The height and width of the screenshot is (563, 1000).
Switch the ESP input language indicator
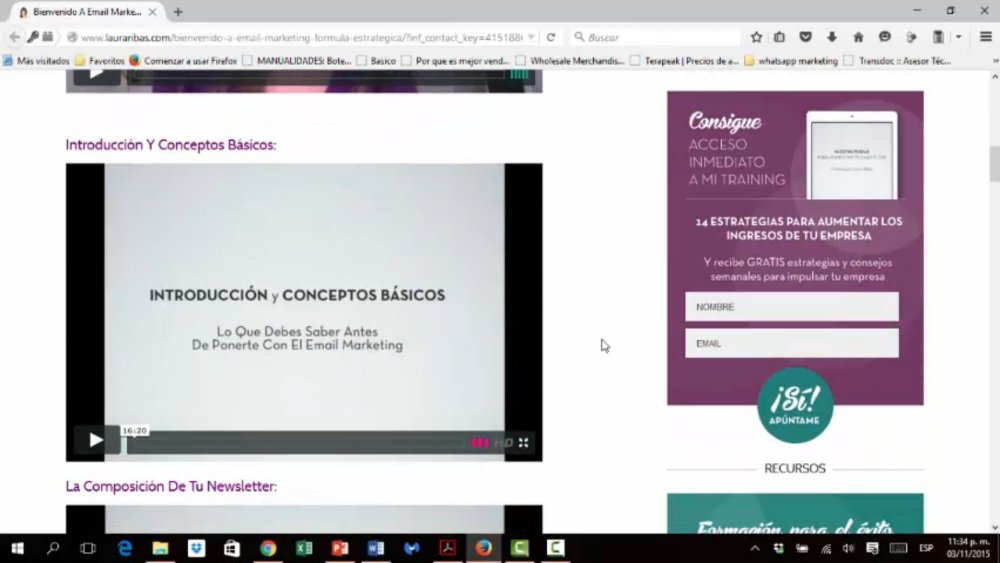(926, 548)
